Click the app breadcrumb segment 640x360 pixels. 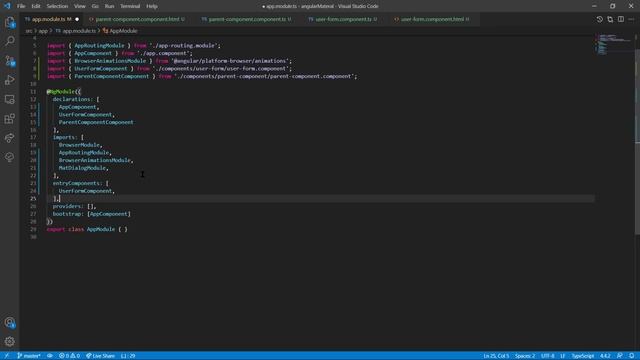click(x=43, y=31)
